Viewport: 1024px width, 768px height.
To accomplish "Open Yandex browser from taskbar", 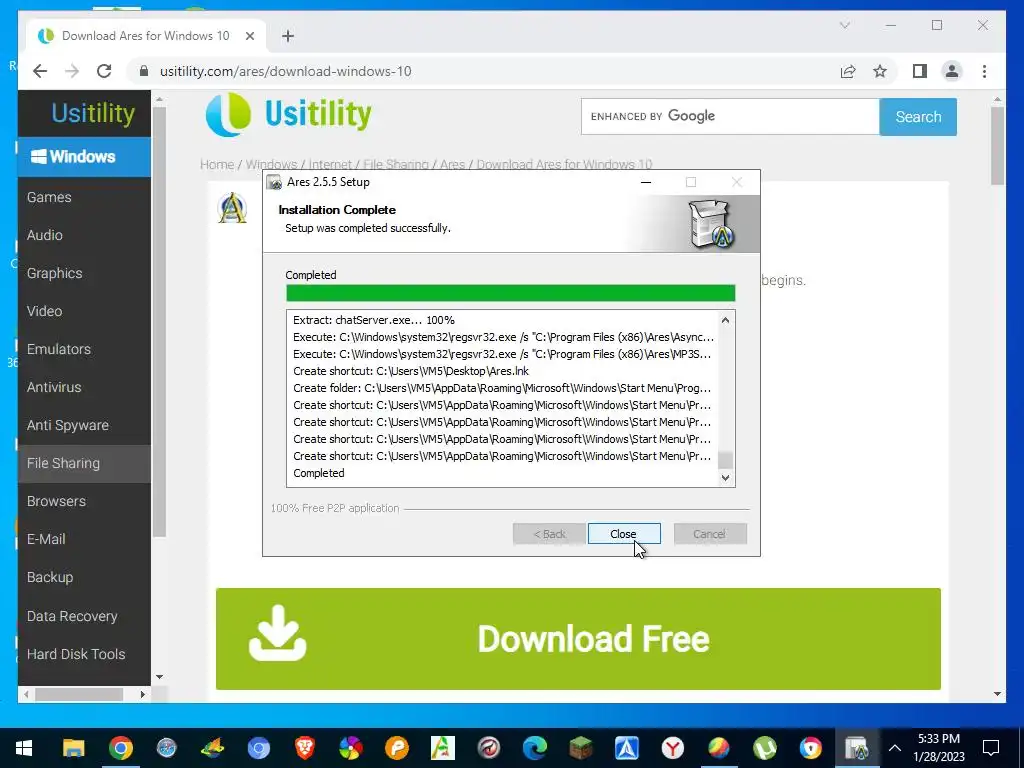I will (x=672, y=748).
